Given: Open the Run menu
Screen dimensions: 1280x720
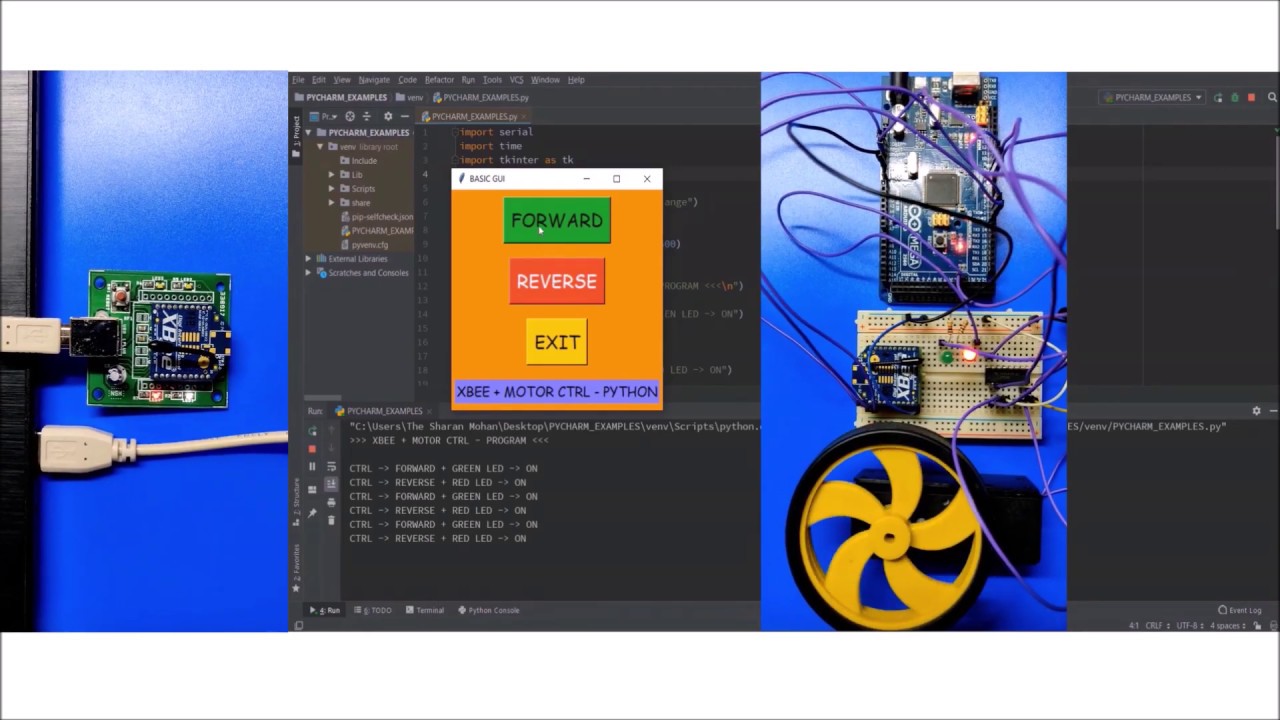Looking at the screenshot, I should (x=468, y=80).
